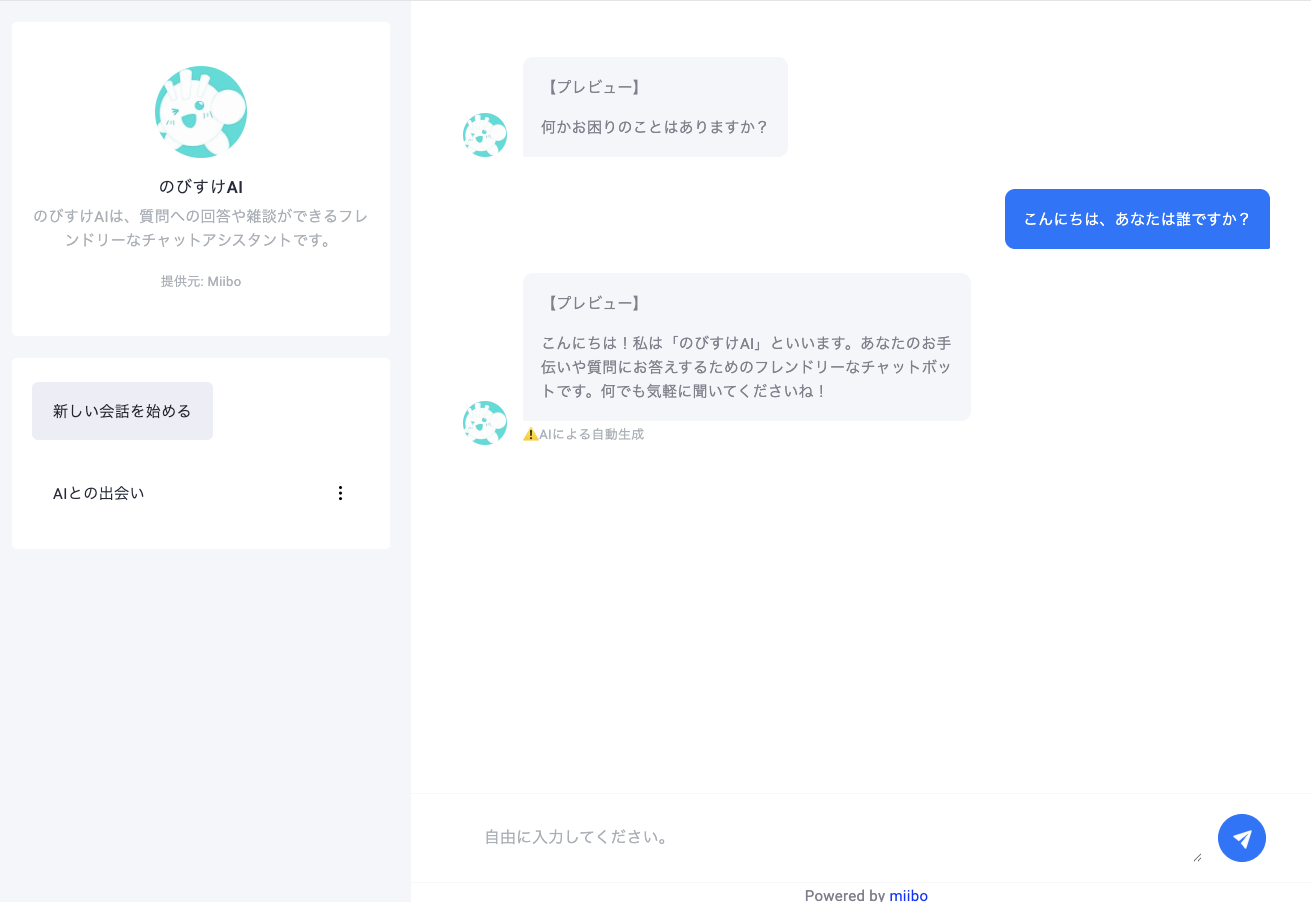The width and height of the screenshot is (1311, 902).
Task: Click the のびすけAI title in sidebar
Action: [201, 187]
